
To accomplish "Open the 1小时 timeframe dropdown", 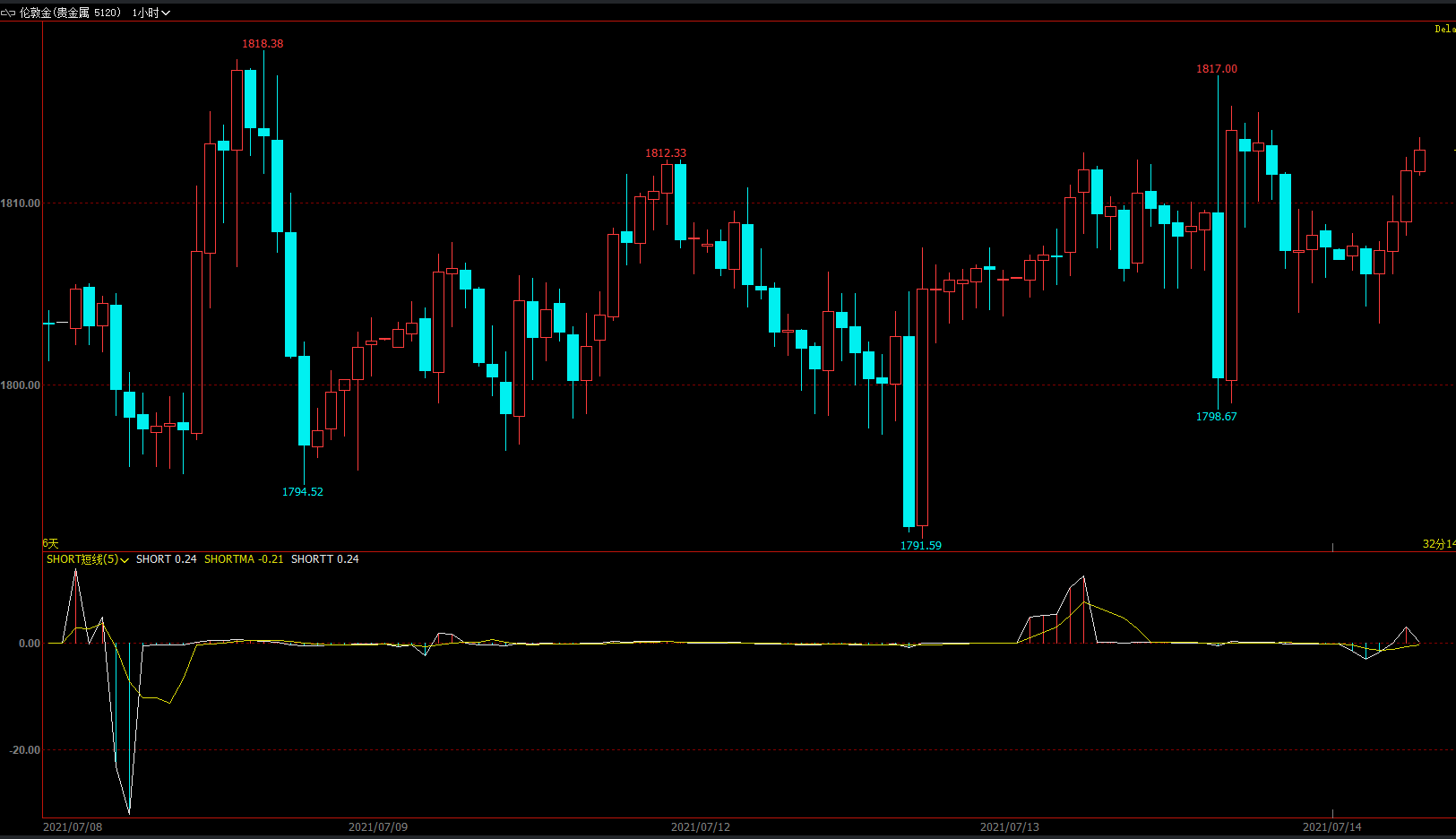I will tap(151, 13).
